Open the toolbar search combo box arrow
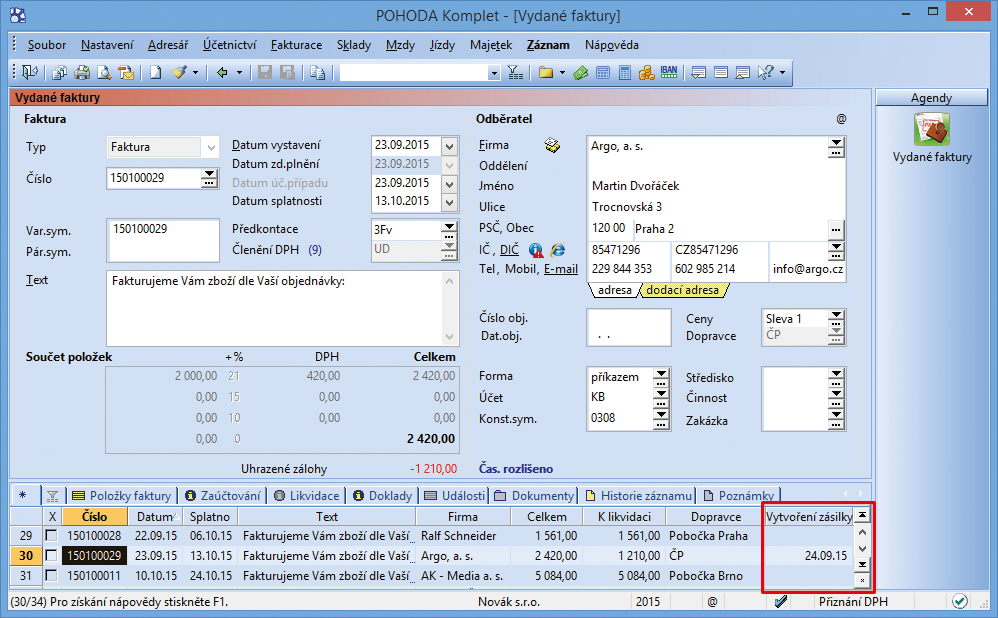This screenshot has height=618, width=998. coord(494,73)
